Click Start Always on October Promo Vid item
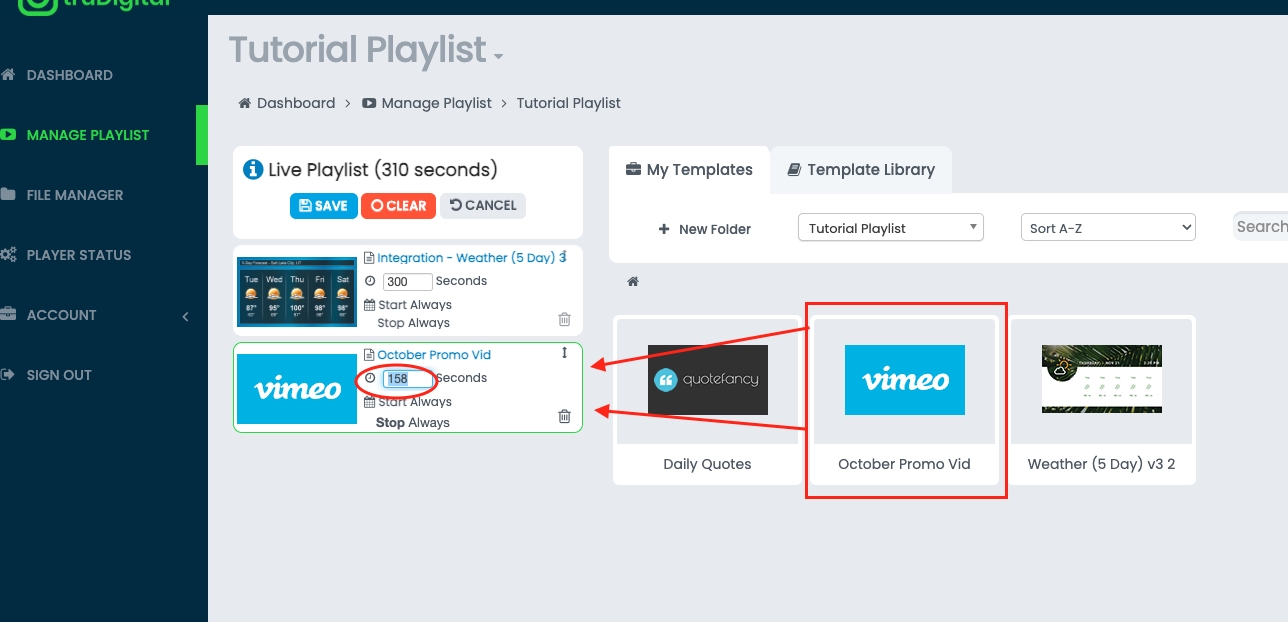This screenshot has height=622, width=1288. click(415, 402)
